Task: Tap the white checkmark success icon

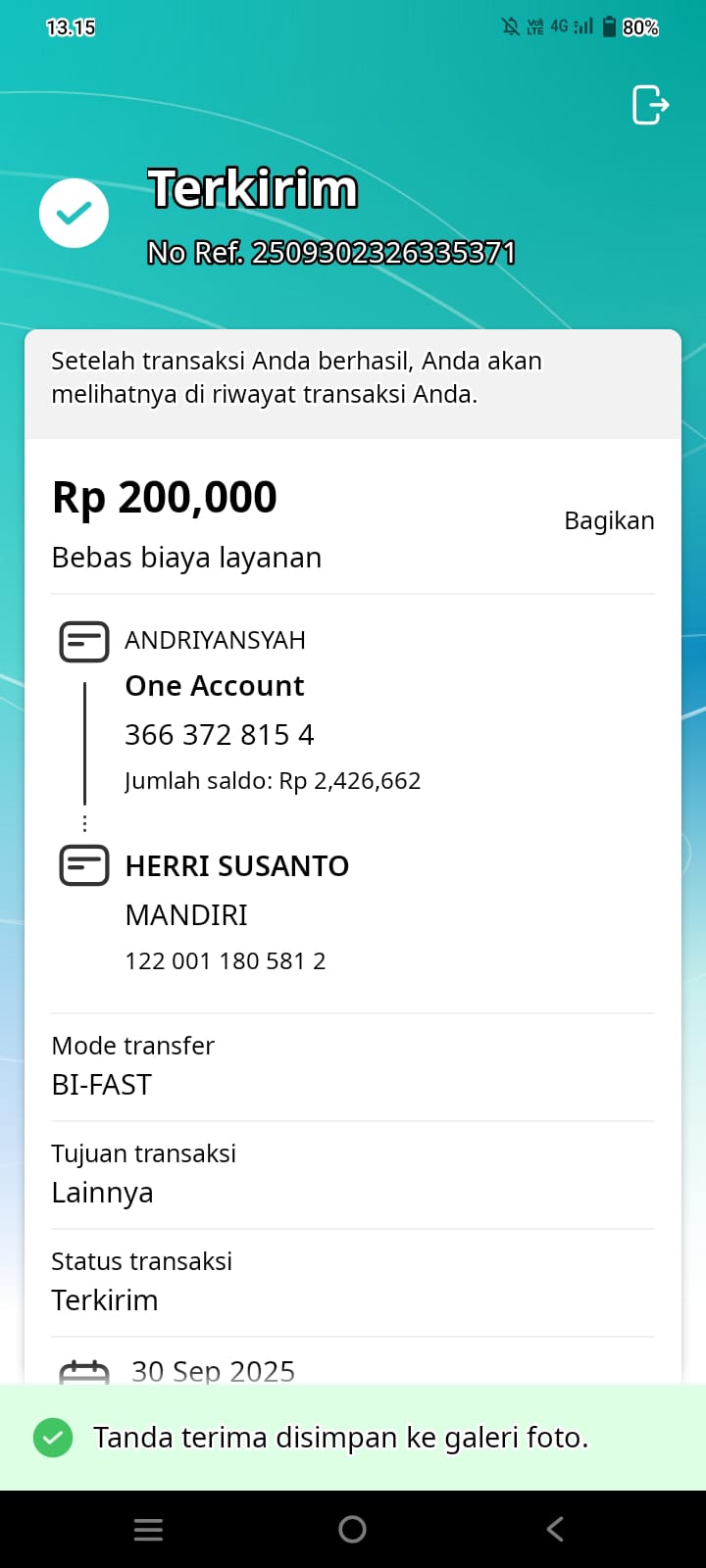Action: [74, 214]
